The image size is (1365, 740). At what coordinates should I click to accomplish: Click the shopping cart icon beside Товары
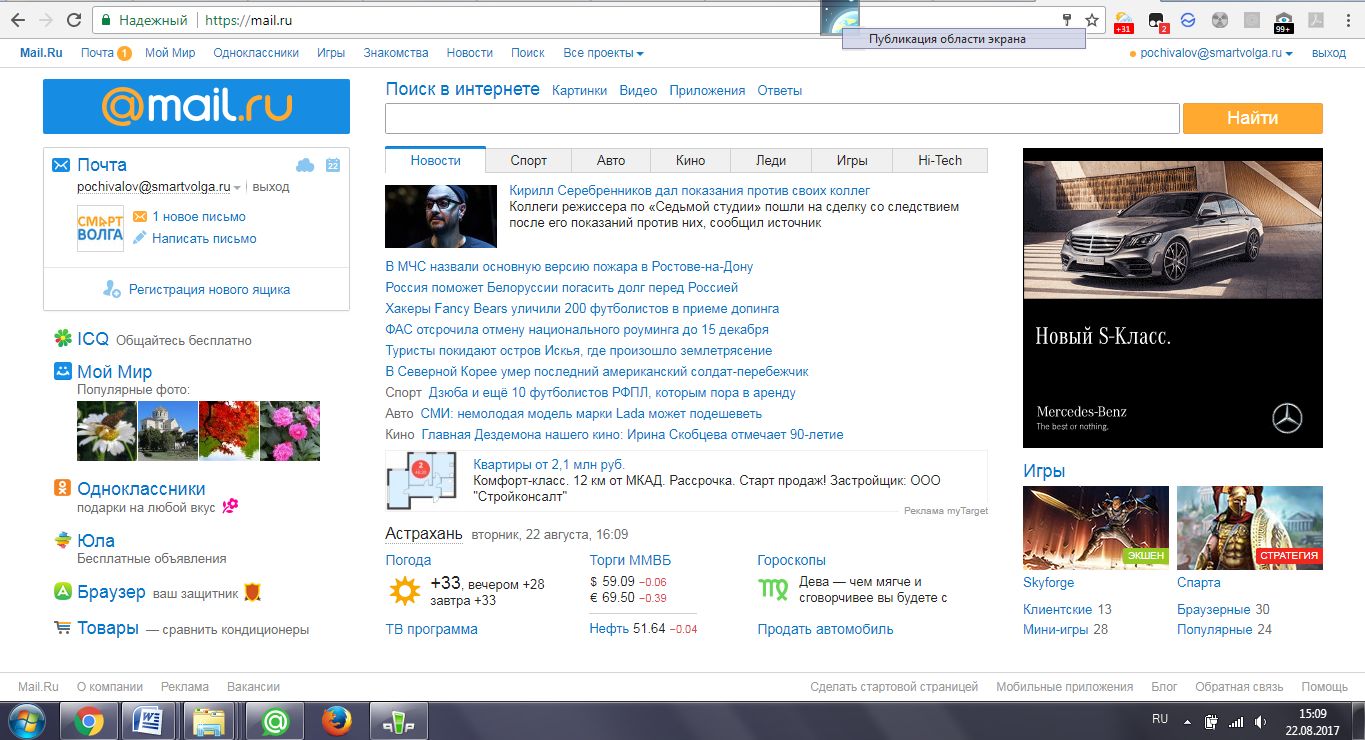pos(62,628)
